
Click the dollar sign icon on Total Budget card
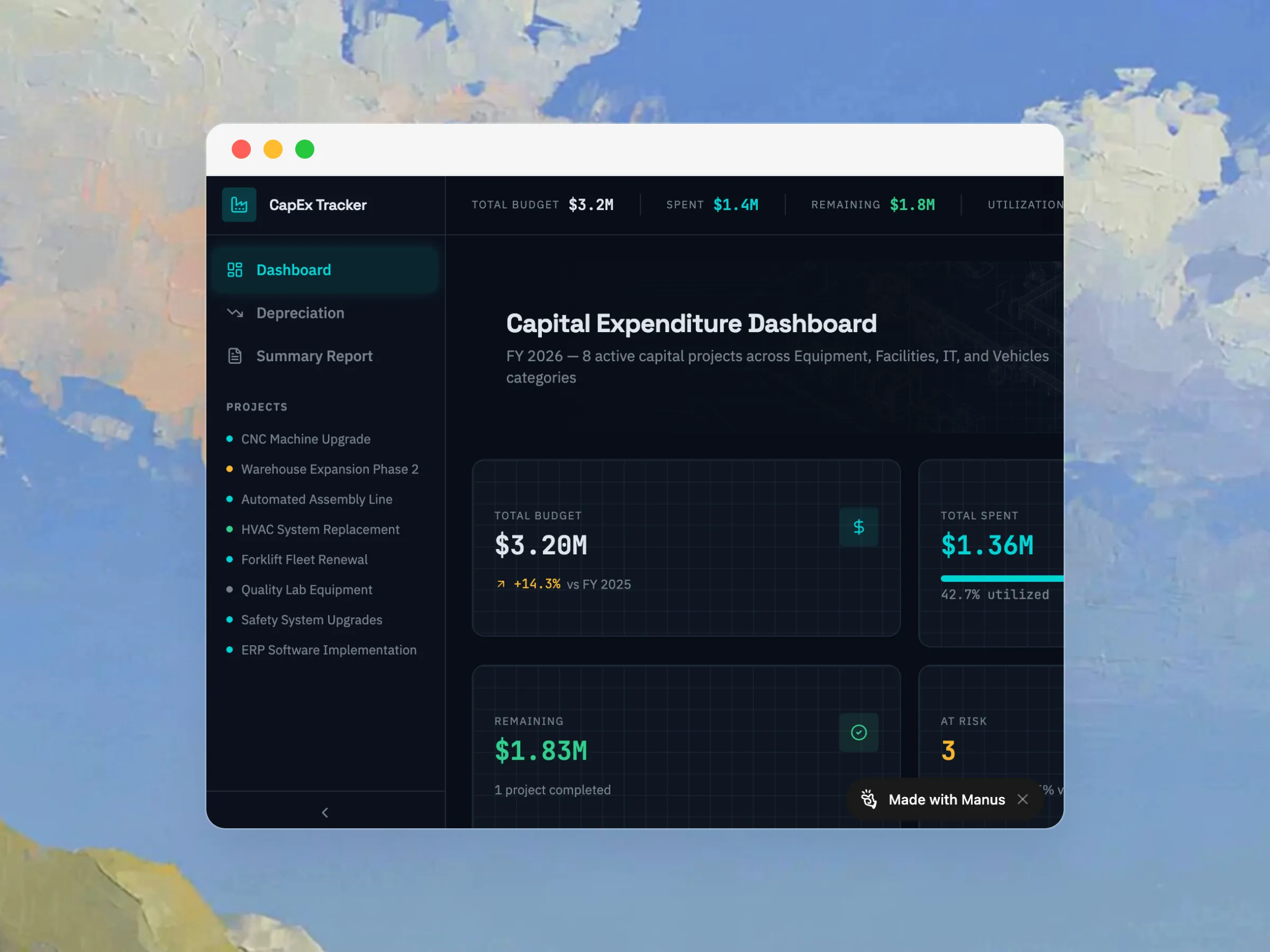point(858,527)
